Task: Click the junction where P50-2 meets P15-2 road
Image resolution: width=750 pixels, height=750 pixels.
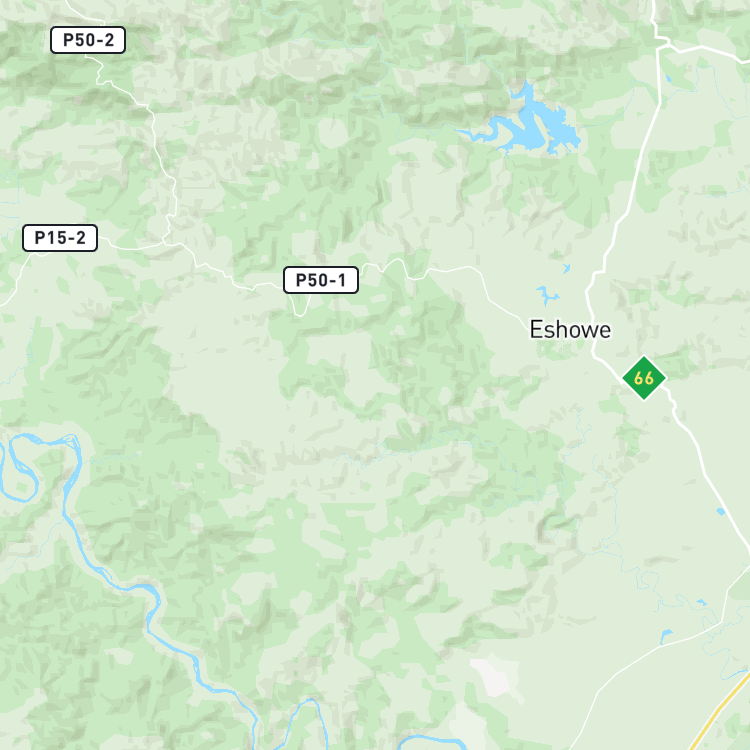Action: point(165,243)
